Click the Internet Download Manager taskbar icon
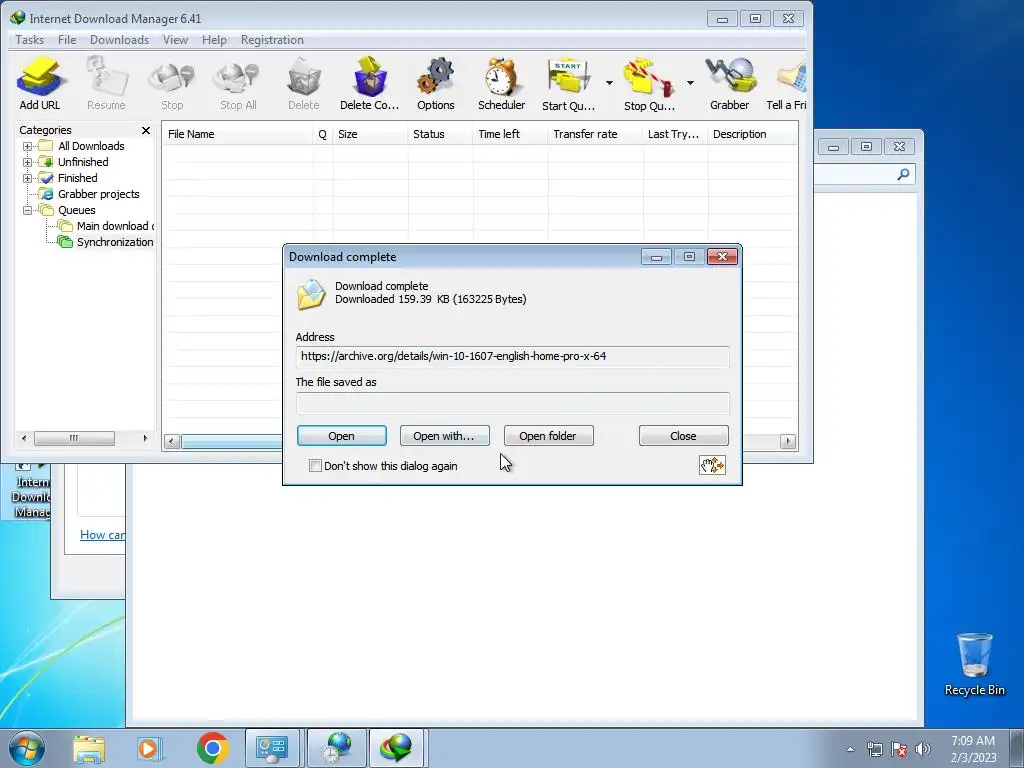1024x768 pixels. [x=396, y=748]
